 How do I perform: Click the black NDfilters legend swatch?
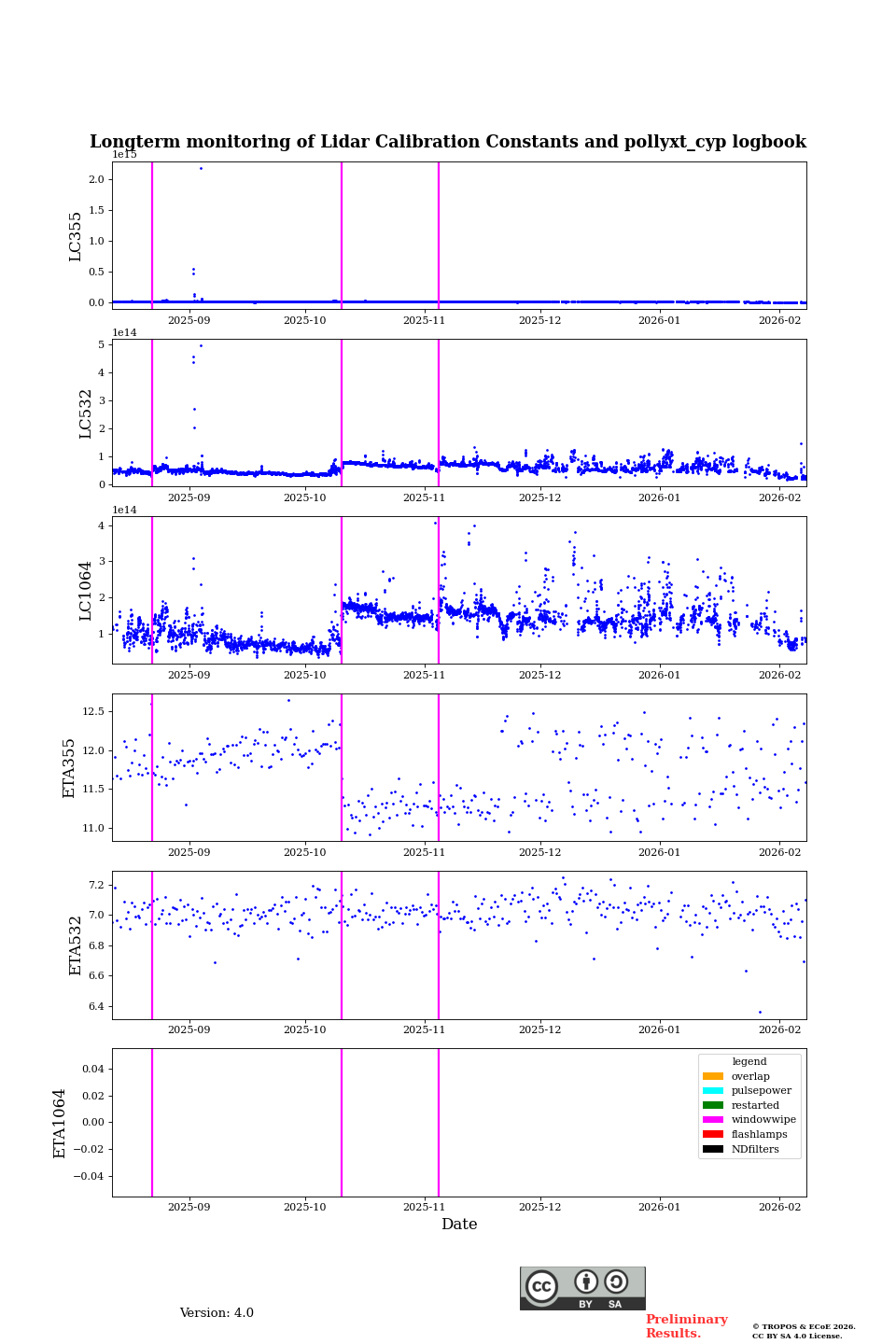coord(713,1149)
